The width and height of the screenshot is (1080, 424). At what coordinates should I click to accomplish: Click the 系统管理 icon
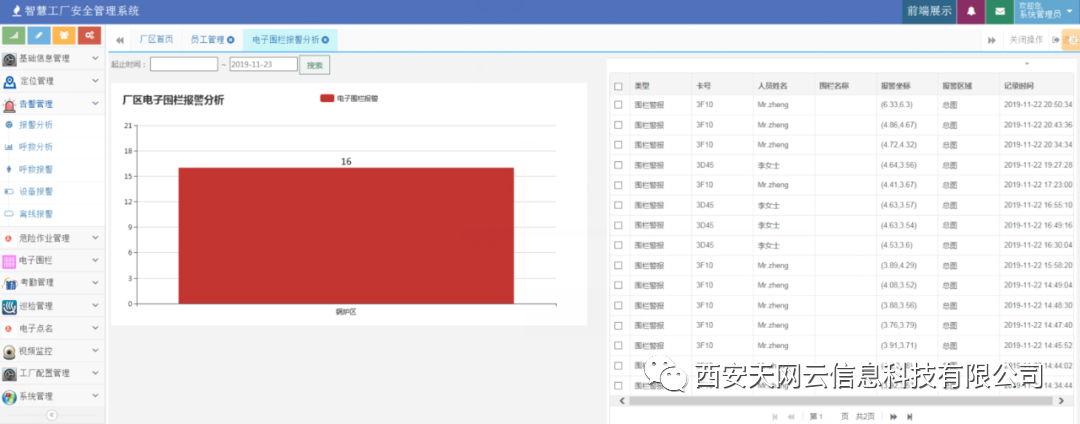(10, 397)
